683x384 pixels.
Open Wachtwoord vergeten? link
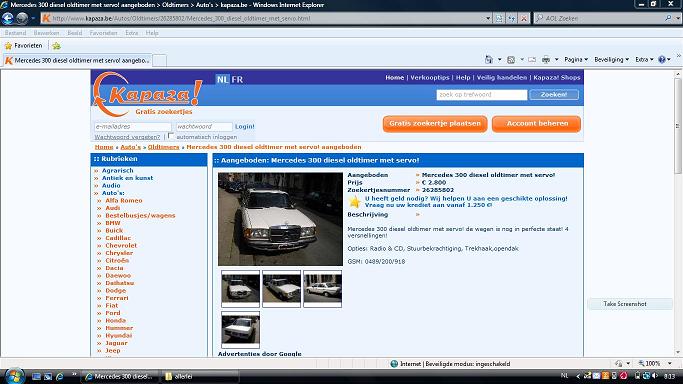point(127,137)
